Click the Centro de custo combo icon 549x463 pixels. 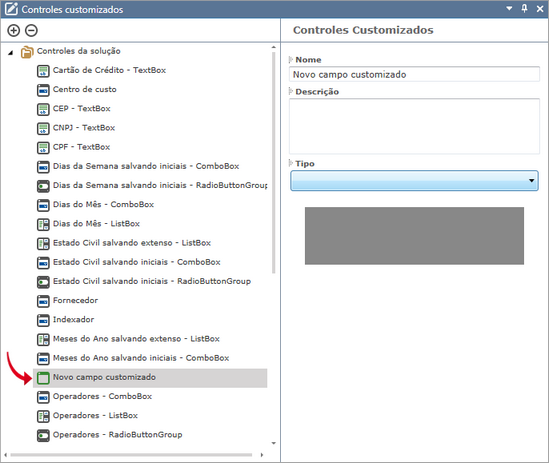click(x=43, y=90)
